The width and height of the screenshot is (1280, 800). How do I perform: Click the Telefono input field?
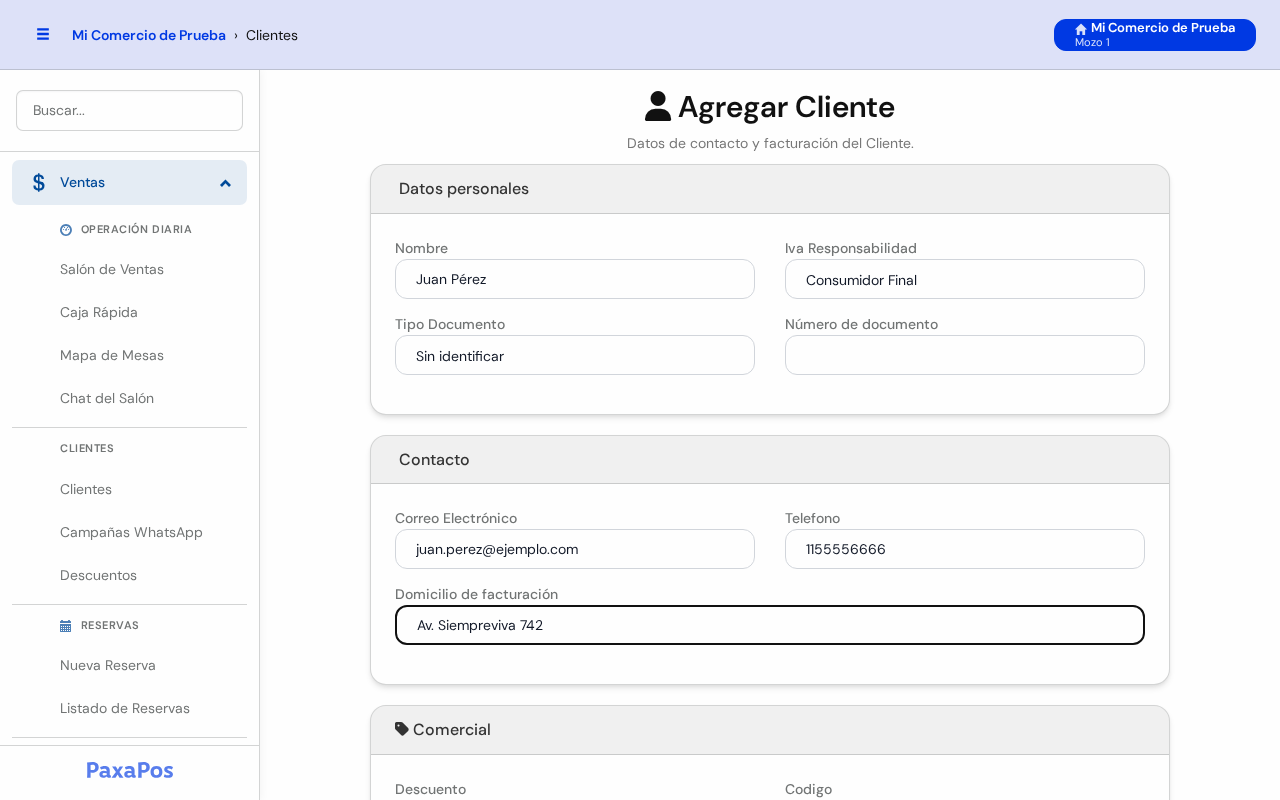pyautogui.click(x=965, y=549)
